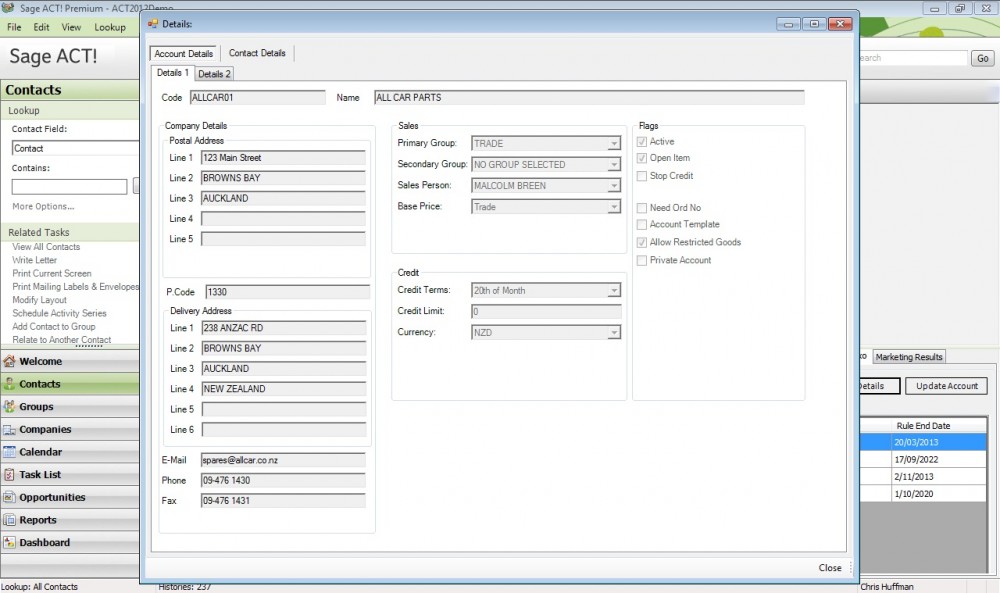1000x593 pixels.
Task: Click Print Current Screen task link
Action: (52, 274)
